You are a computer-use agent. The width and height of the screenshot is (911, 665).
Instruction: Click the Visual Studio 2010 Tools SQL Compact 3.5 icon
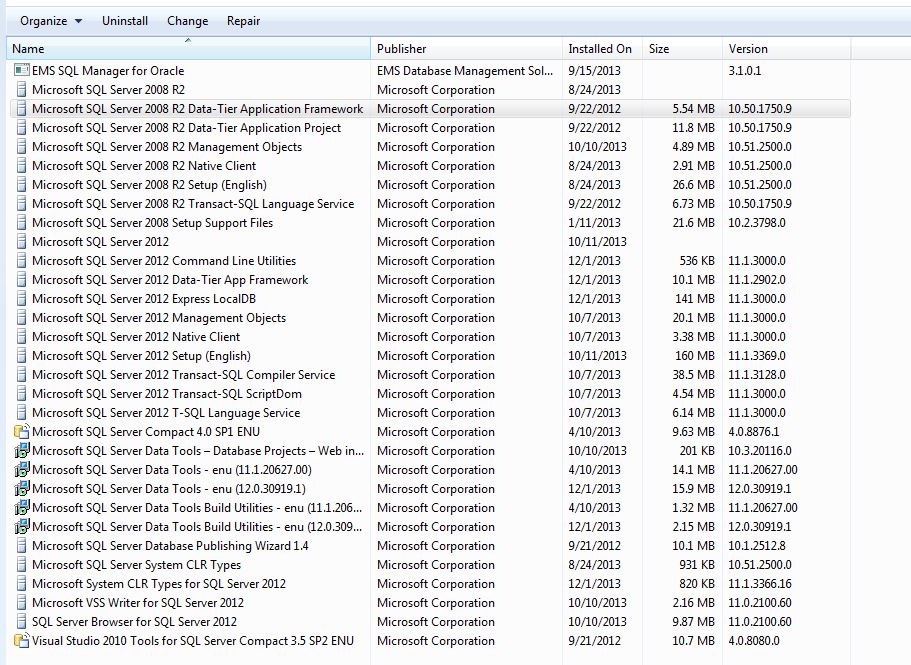21,641
